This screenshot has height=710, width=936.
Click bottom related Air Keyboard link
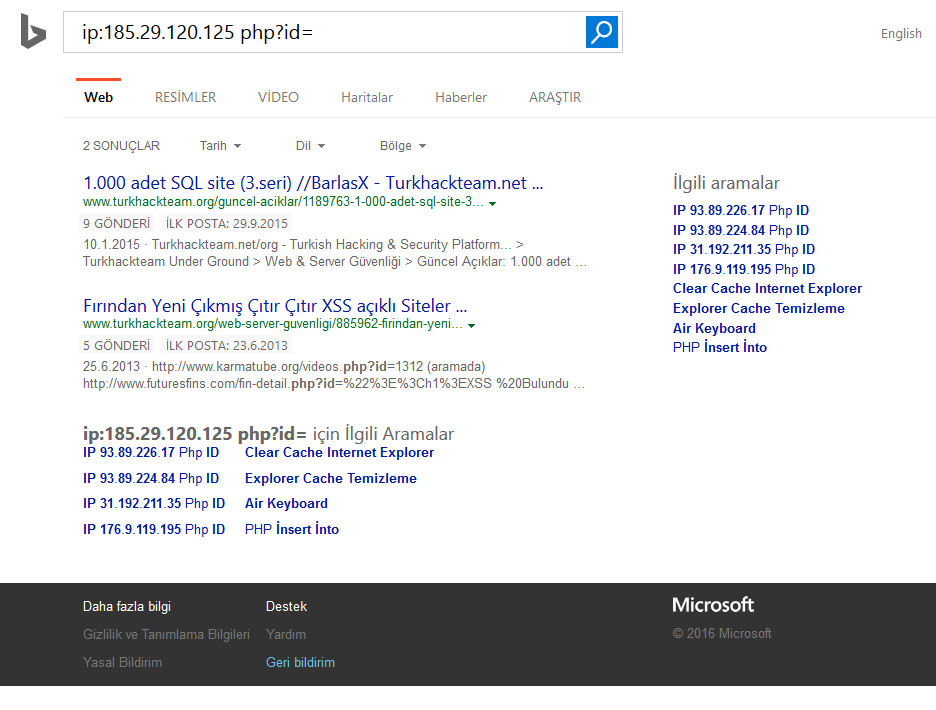click(x=286, y=503)
